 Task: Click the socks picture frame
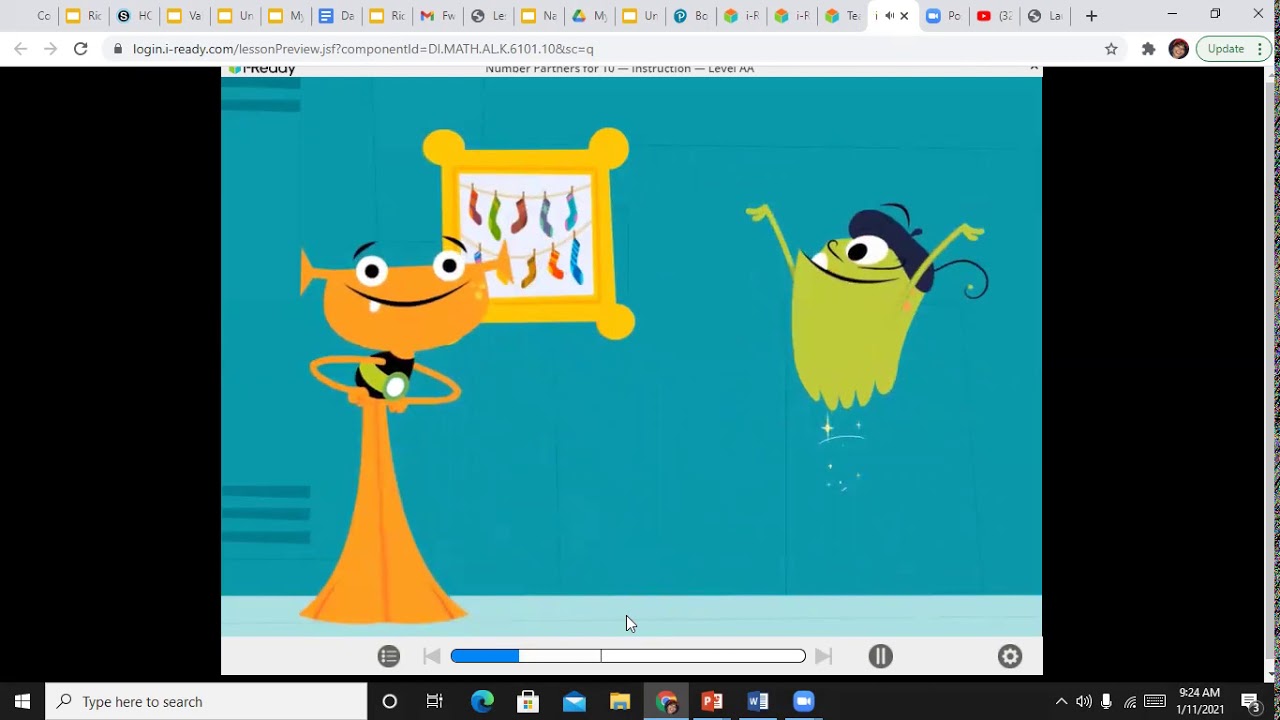tap(528, 233)
